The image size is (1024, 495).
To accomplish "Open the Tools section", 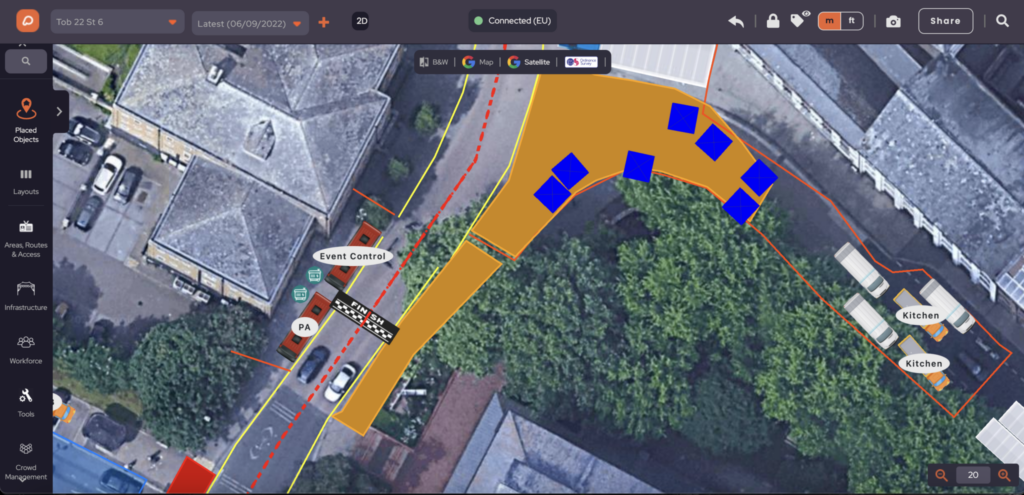I will pyautogui.click(x=26, y=401).
